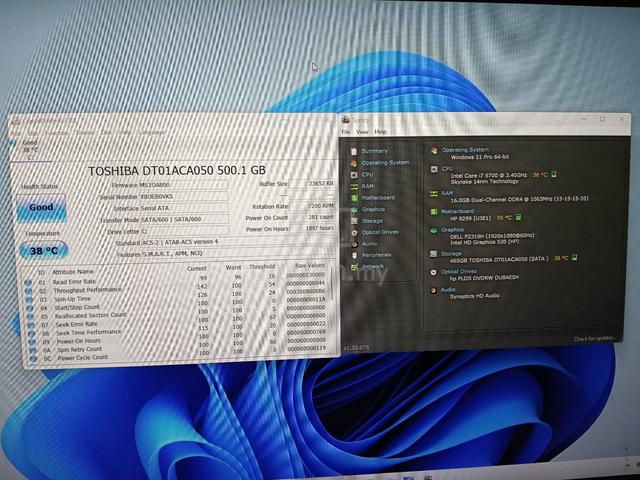Open the Audio heading in Speccy summary

(x=448, y=289)
